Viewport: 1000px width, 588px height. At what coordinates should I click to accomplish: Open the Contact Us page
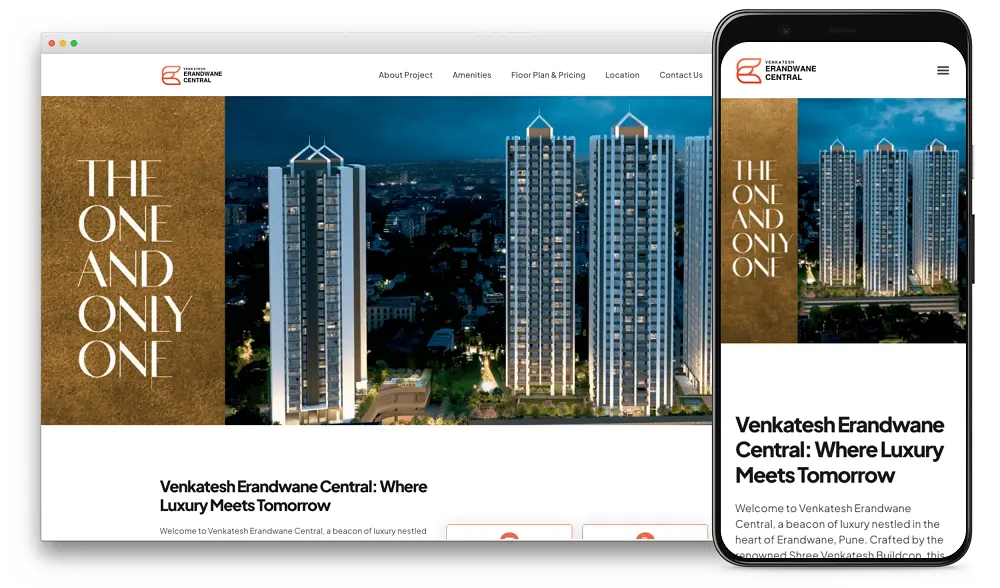click(680, 75)
